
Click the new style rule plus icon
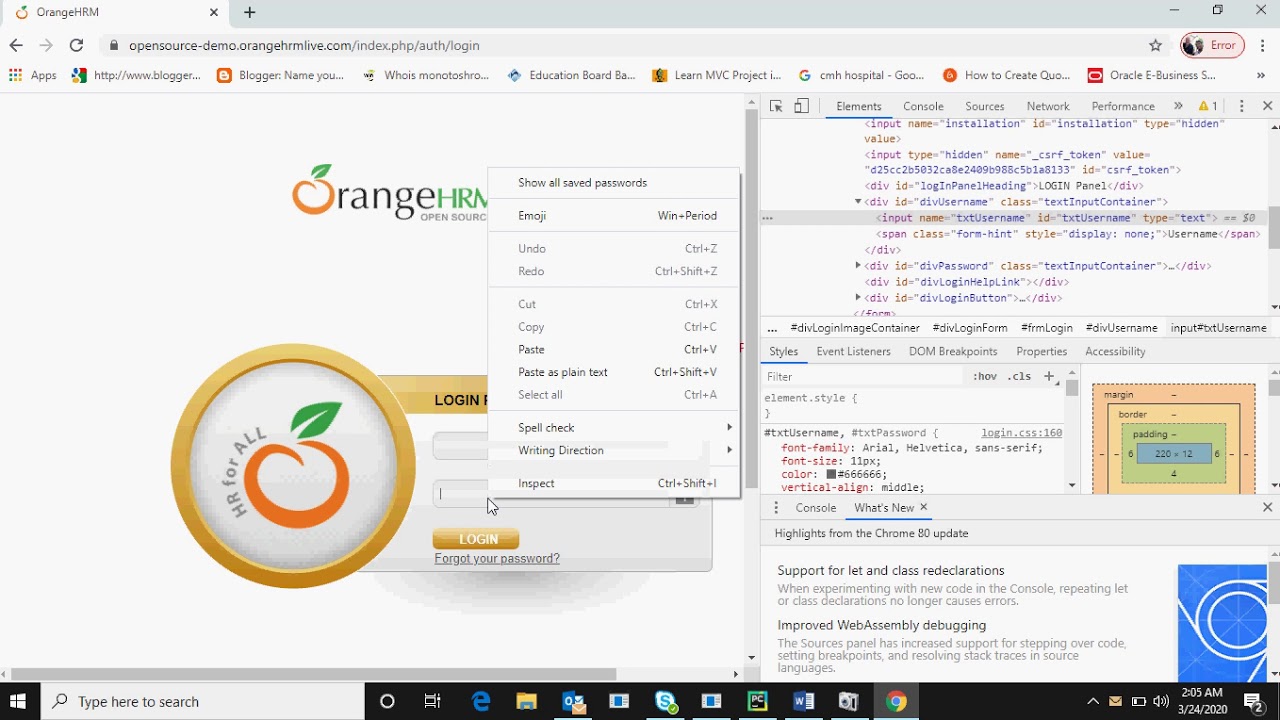click(x=1049, y=376)
